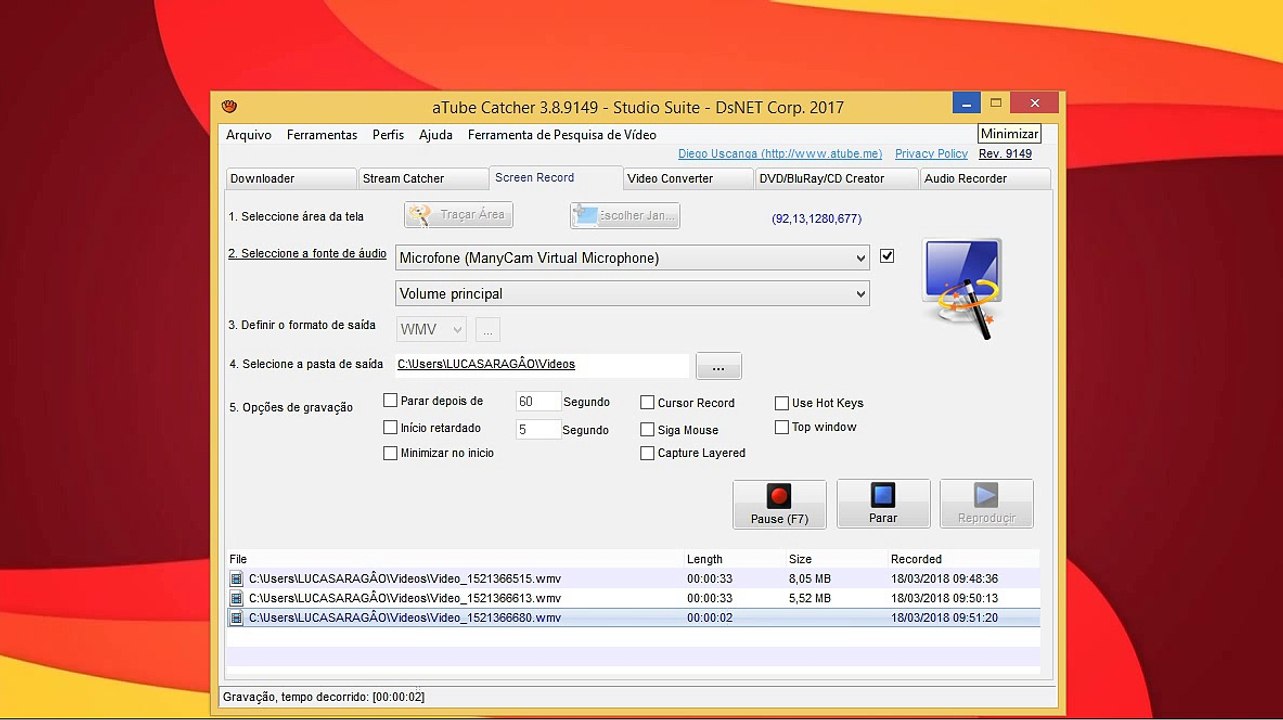Click the Escolher Janela button
The image size is (1283, 720).
[x=625, y=215]
